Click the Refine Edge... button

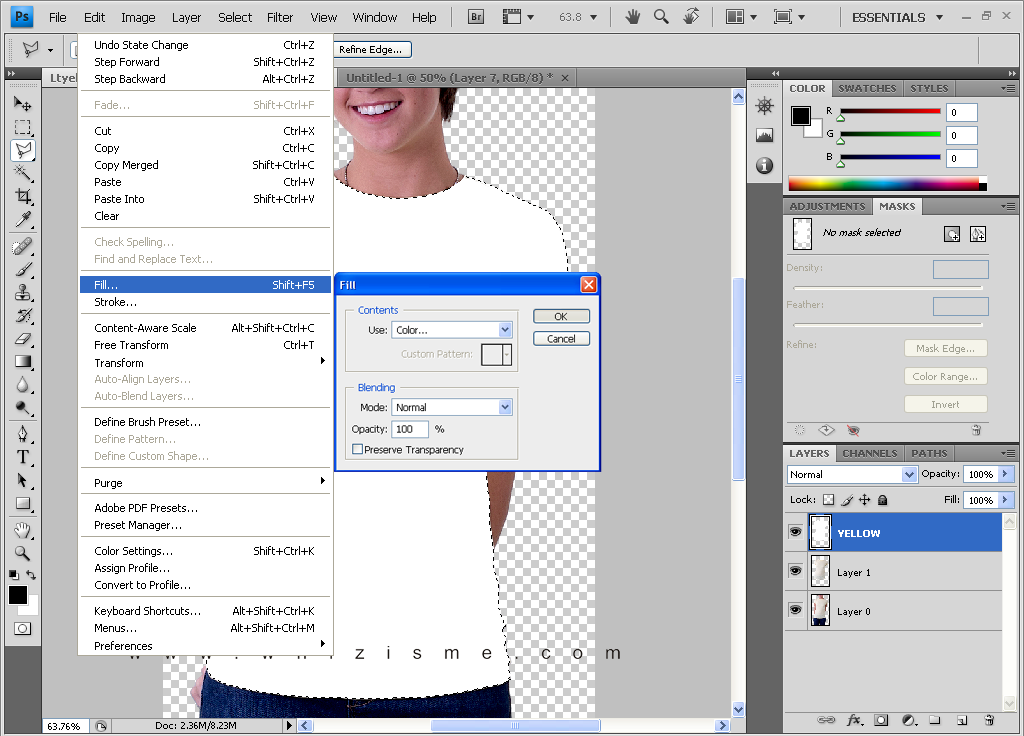[370, 49]
